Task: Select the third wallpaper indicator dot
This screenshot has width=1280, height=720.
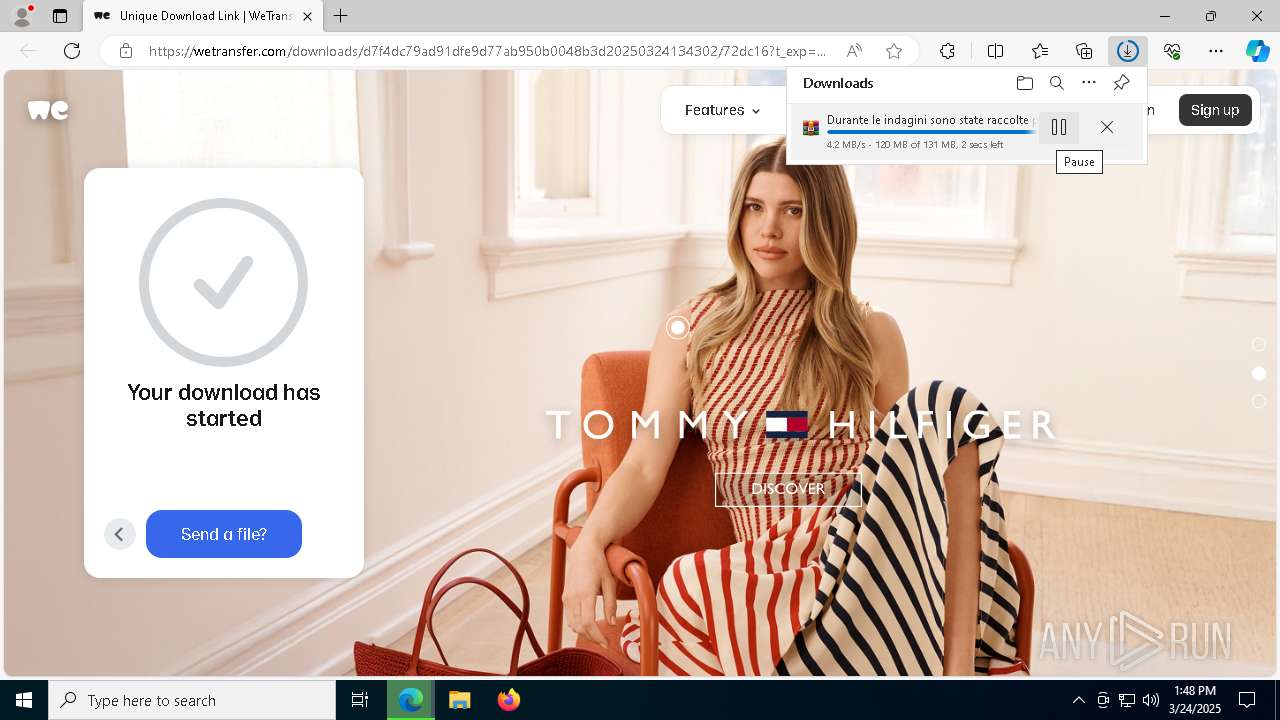Action: 1259,401
